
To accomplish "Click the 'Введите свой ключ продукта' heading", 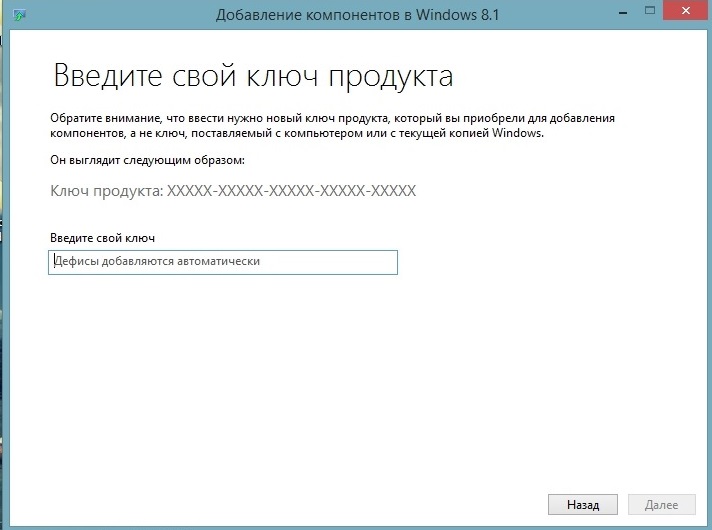I will 252,76.
